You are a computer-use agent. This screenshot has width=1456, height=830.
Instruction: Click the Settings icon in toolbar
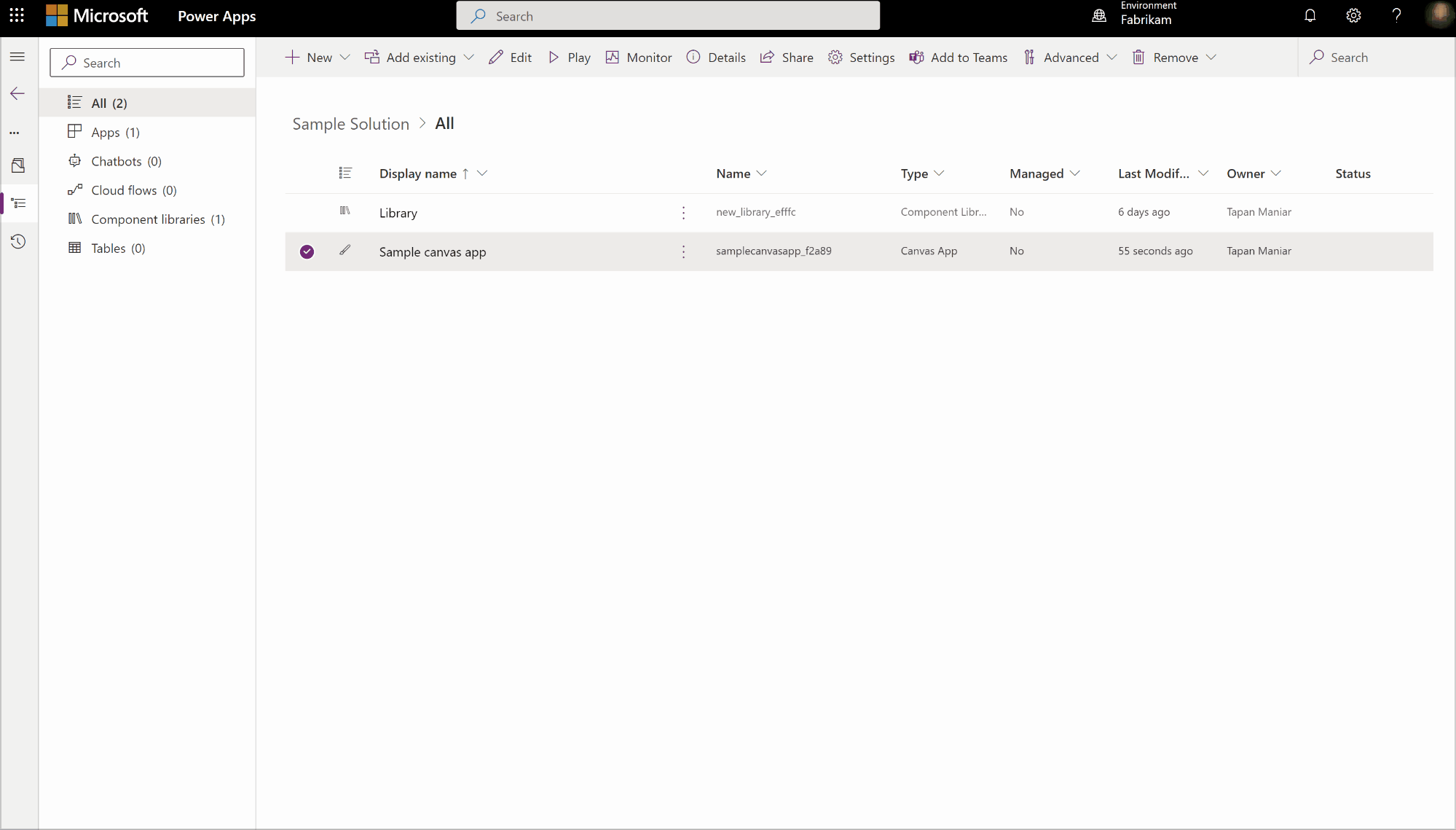click(x=836, y=57)
